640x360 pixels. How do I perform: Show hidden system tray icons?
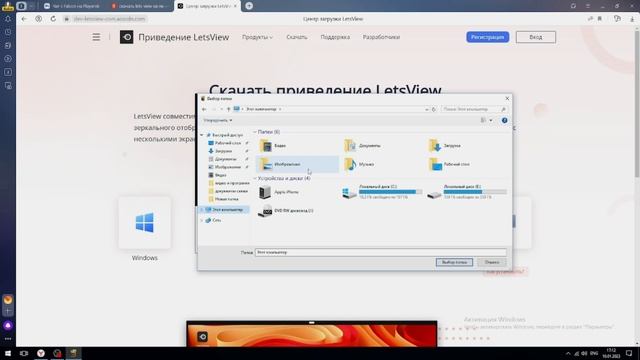[568, 353]
